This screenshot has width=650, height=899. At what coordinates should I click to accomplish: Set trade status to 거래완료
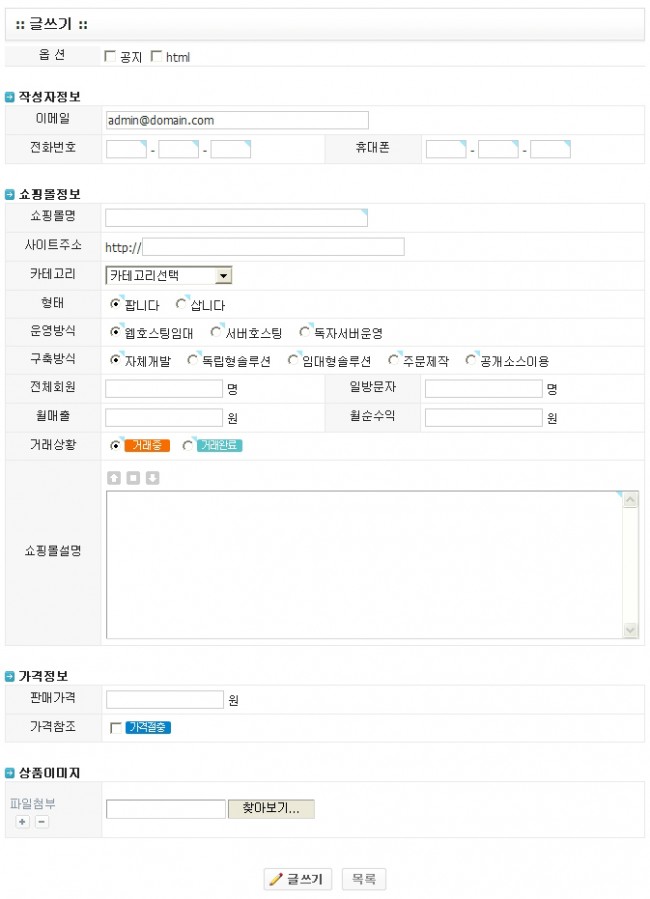click(x=187, y=445)
